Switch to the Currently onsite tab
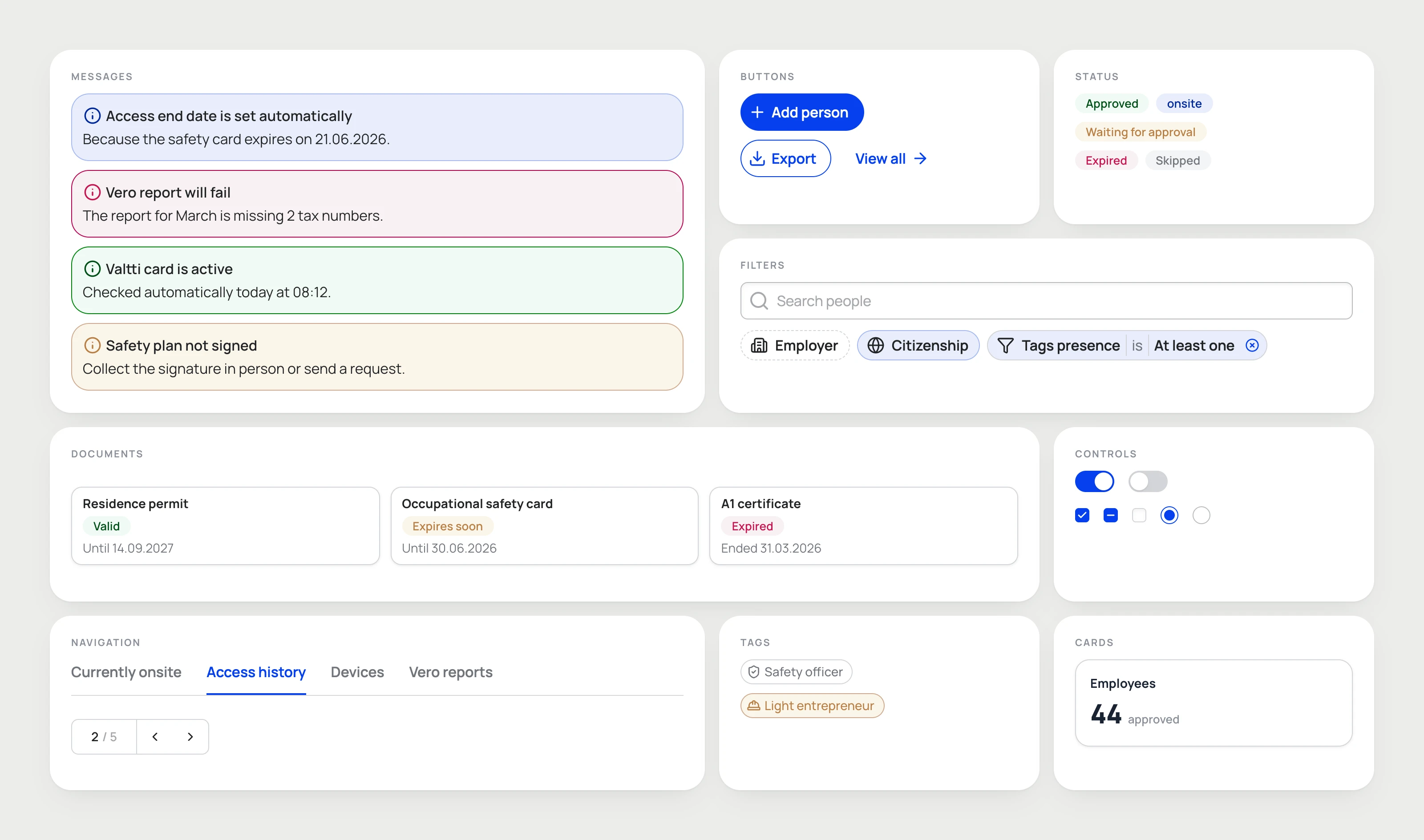 click(x=126, y=672)
